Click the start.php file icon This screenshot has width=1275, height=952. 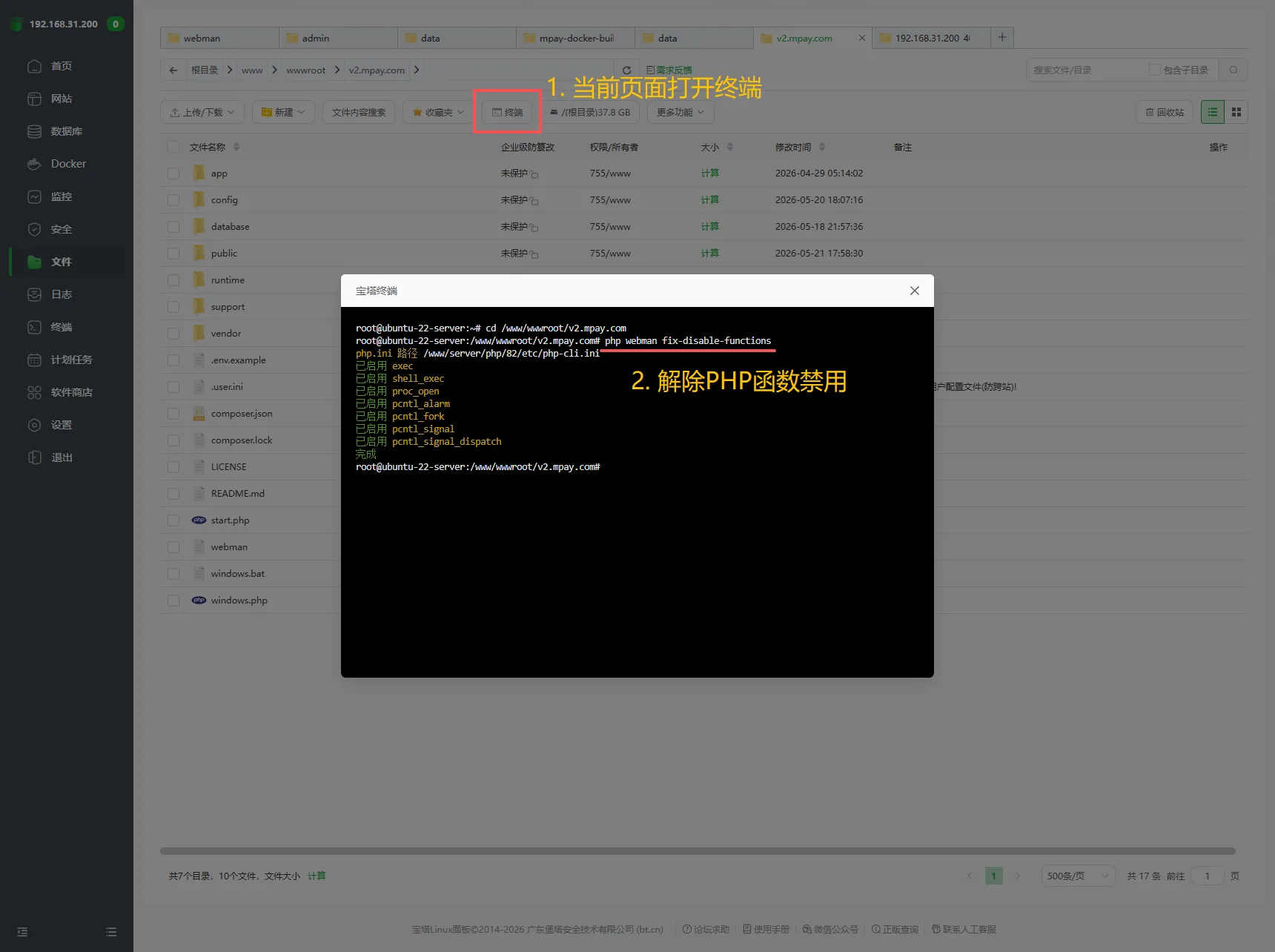click(x=199, y=520)
